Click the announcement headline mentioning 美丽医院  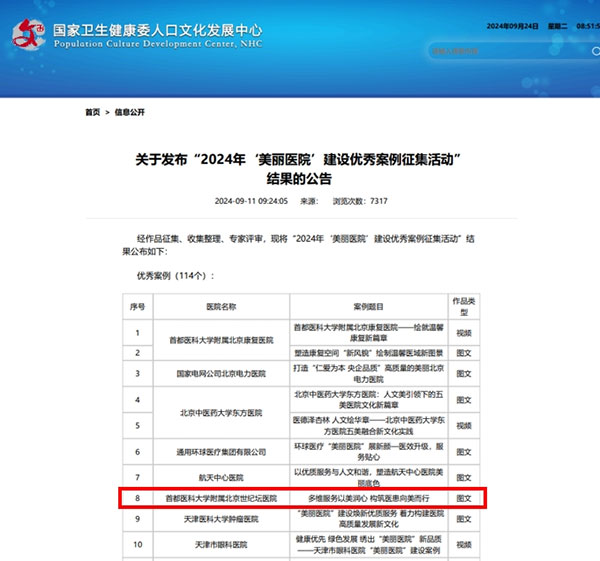click(x=298, y=169)
